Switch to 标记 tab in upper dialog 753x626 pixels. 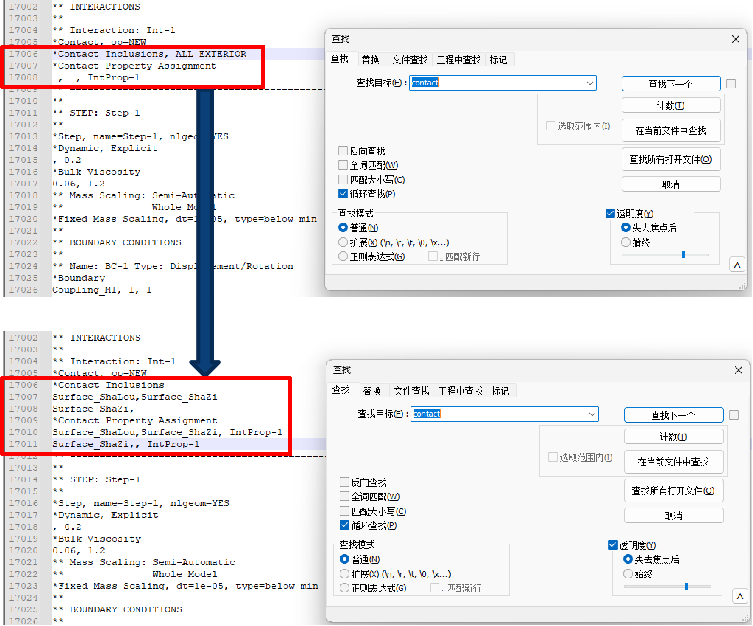[498, 60]
